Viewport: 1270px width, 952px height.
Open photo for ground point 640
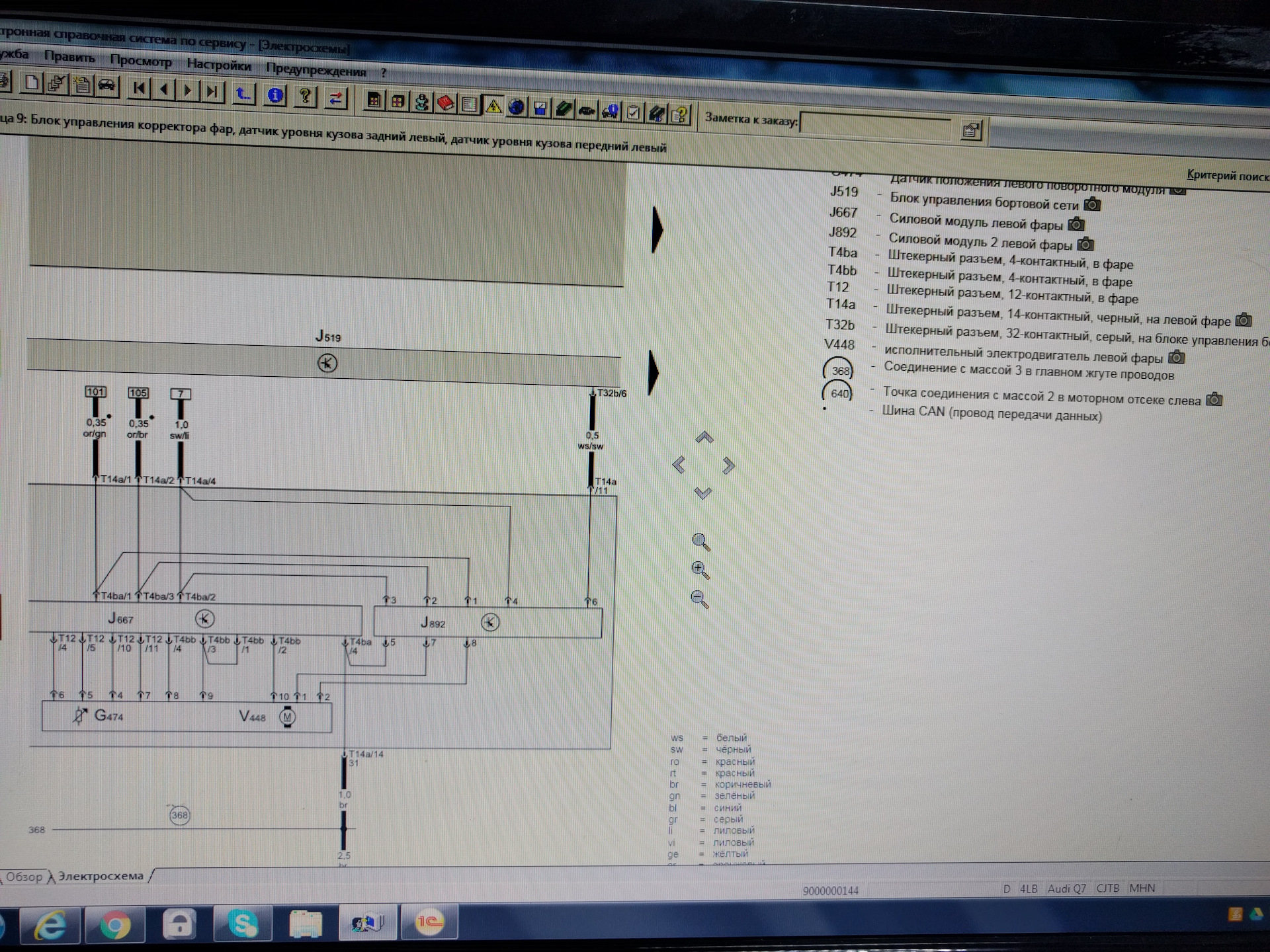coord(1214,399)
